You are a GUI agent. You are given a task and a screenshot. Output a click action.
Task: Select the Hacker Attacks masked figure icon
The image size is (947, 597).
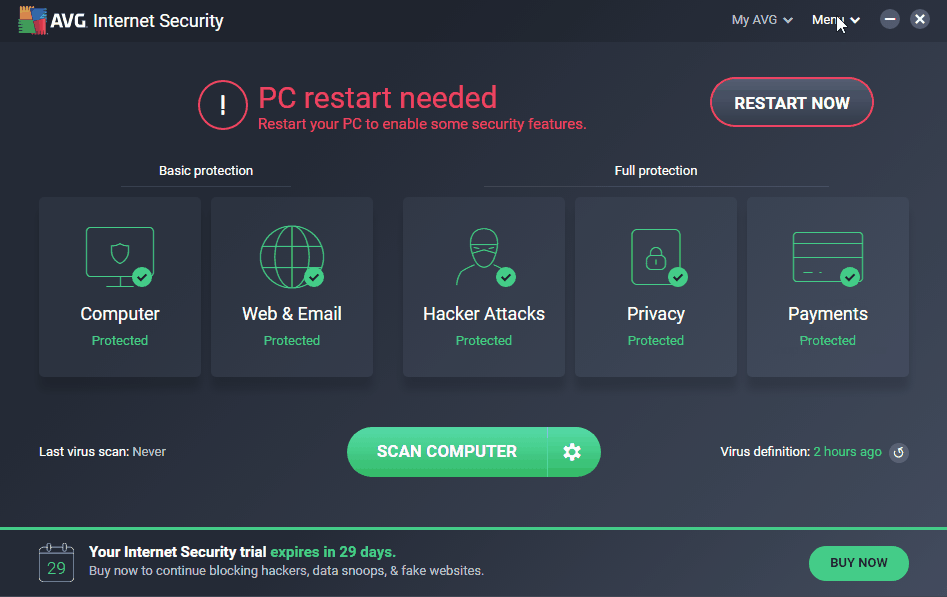point(483,256)
